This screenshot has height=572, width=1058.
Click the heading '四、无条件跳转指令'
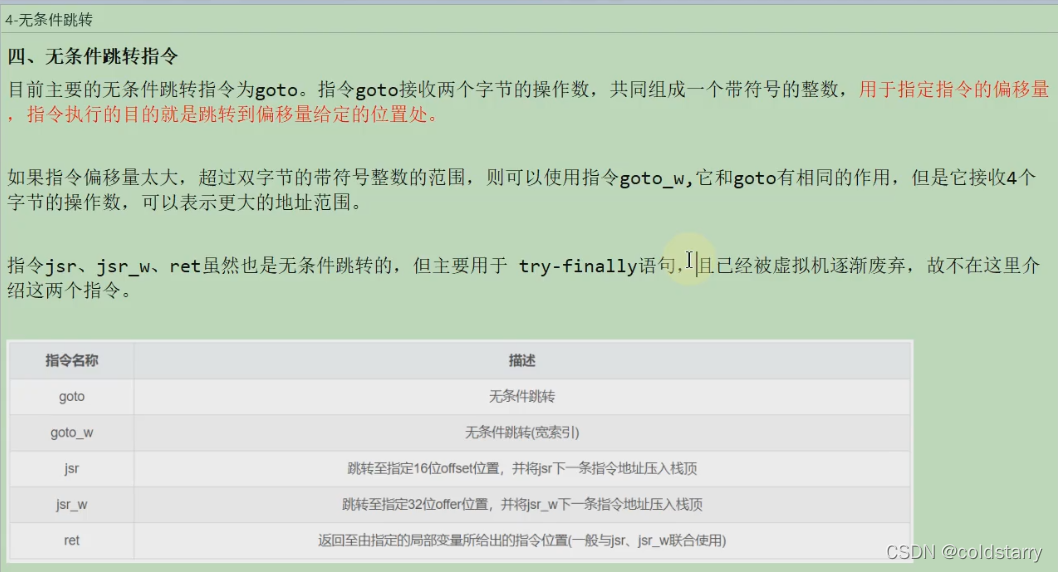(x=92, y=56)
